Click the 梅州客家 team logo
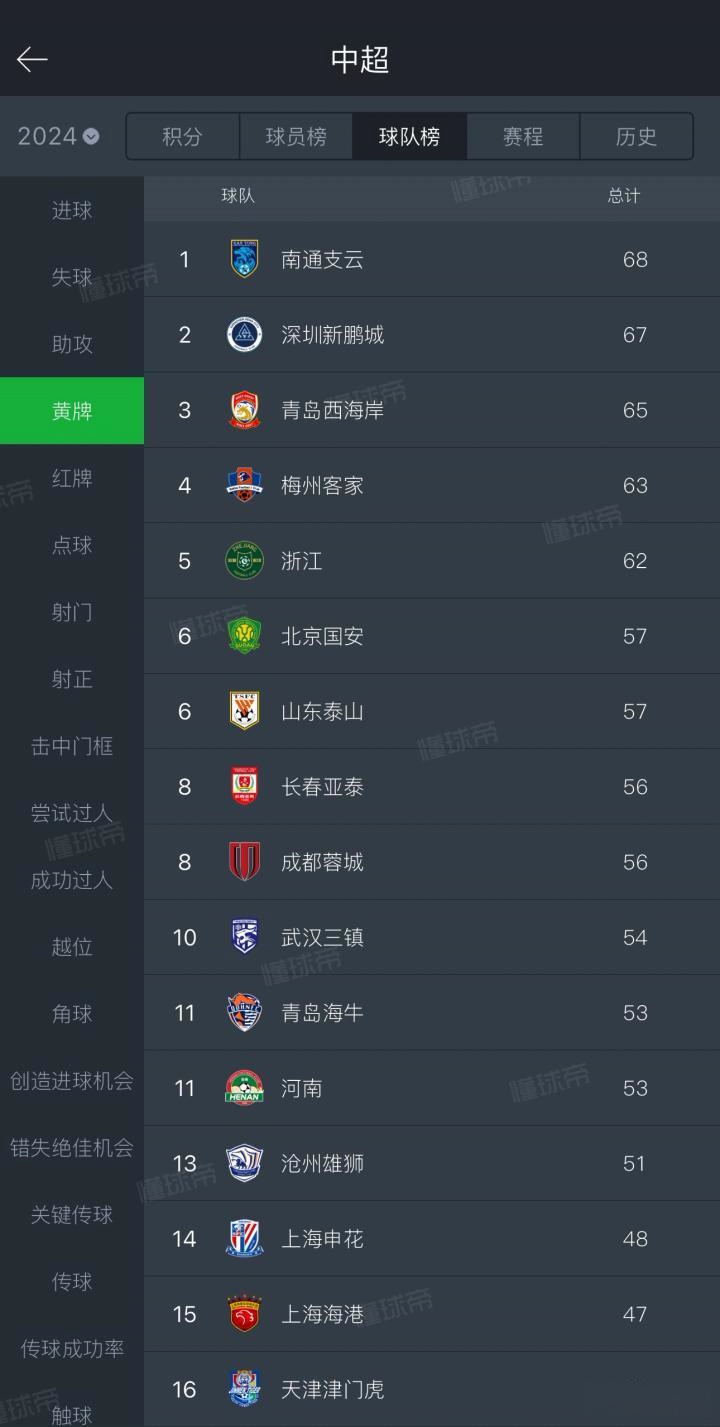This screenshot has width=720, height=1427. [x=244, y=485]
